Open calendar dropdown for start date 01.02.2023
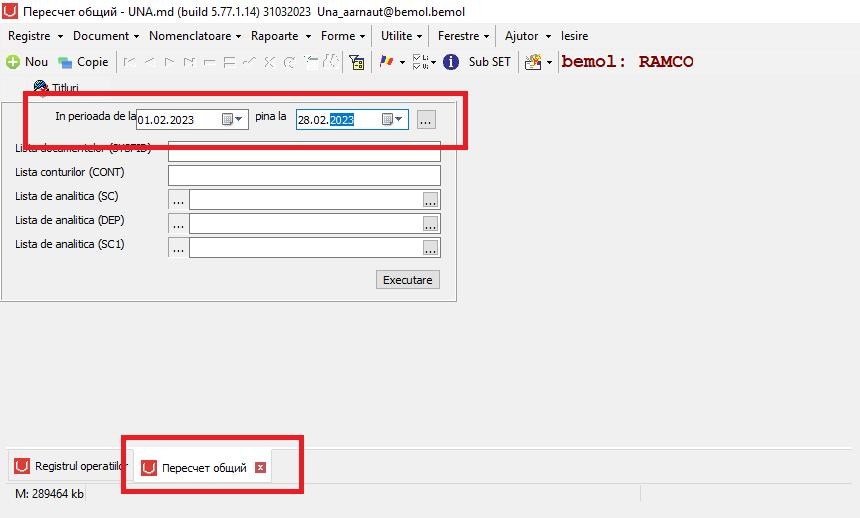The image size is (860, 518). tap(233, 119)
